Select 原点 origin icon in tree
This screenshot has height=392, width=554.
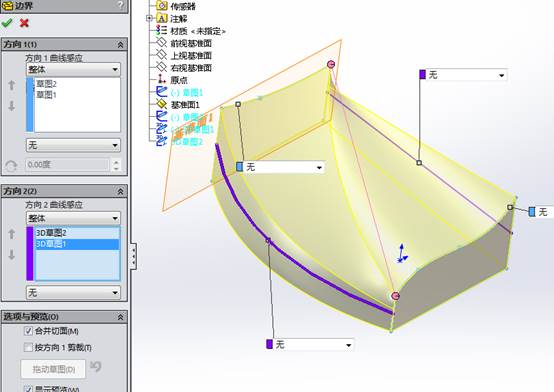coord(161,79)
